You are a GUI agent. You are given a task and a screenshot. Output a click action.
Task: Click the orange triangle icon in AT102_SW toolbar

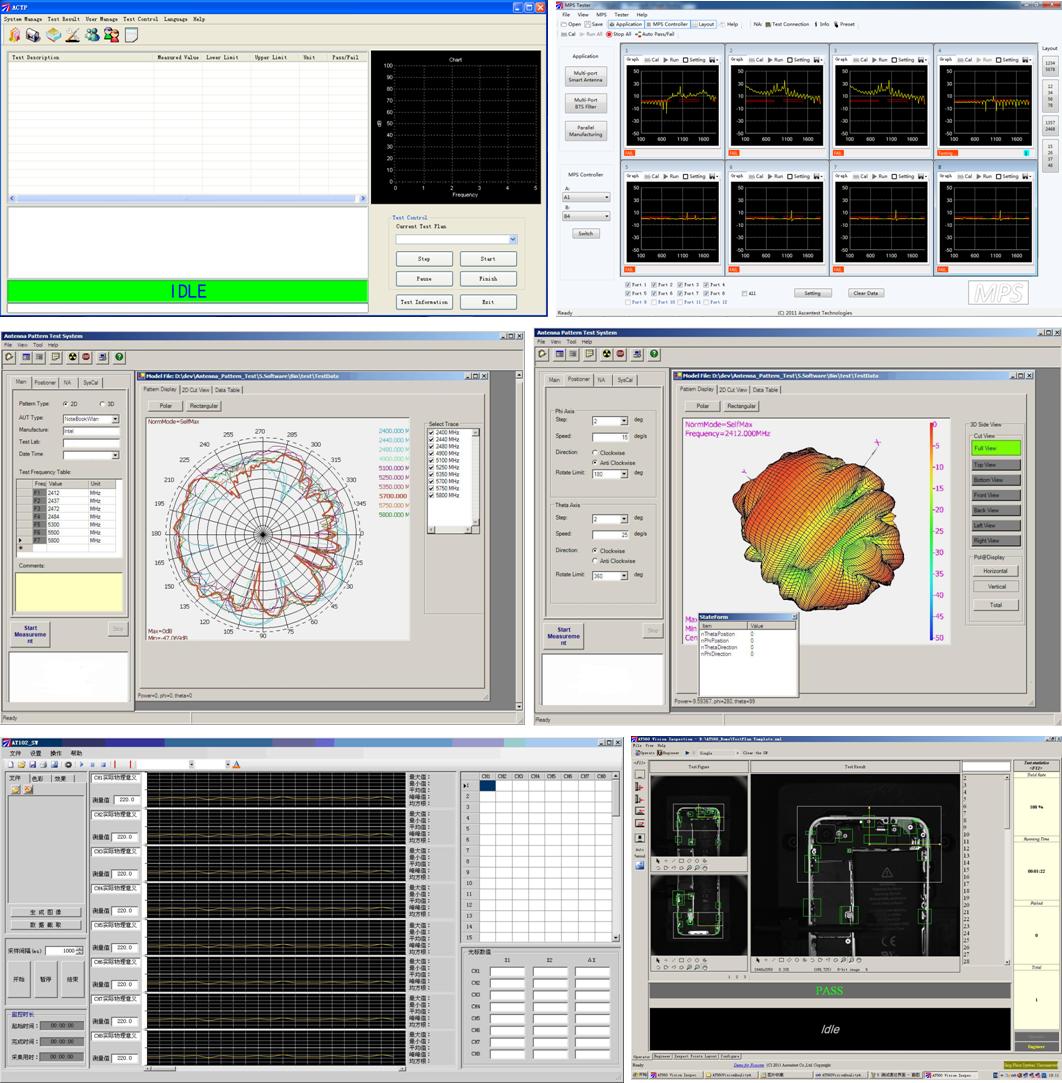[236, 765]
